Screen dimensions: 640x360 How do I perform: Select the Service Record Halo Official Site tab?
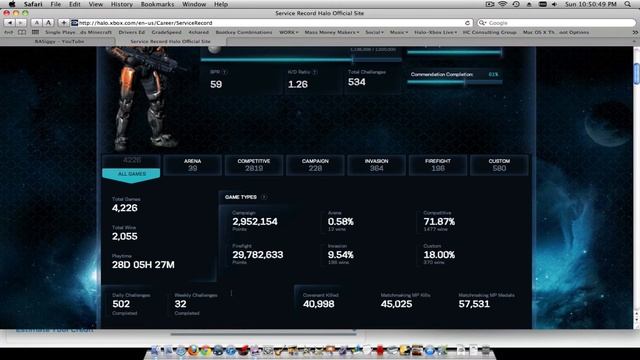[x=171, y=41]
